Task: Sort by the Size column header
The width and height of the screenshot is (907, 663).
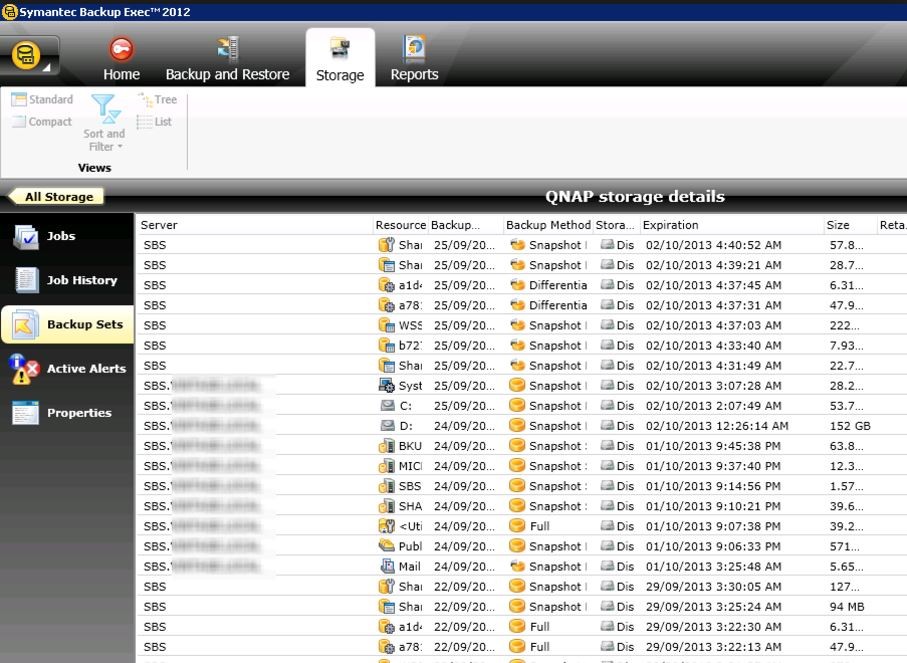Action: point(850,225)
